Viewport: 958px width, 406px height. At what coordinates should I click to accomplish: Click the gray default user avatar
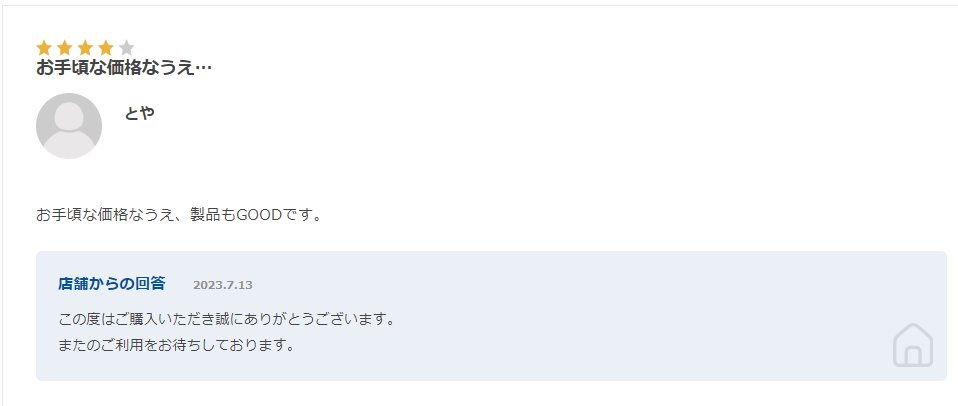tap(68, 126)
